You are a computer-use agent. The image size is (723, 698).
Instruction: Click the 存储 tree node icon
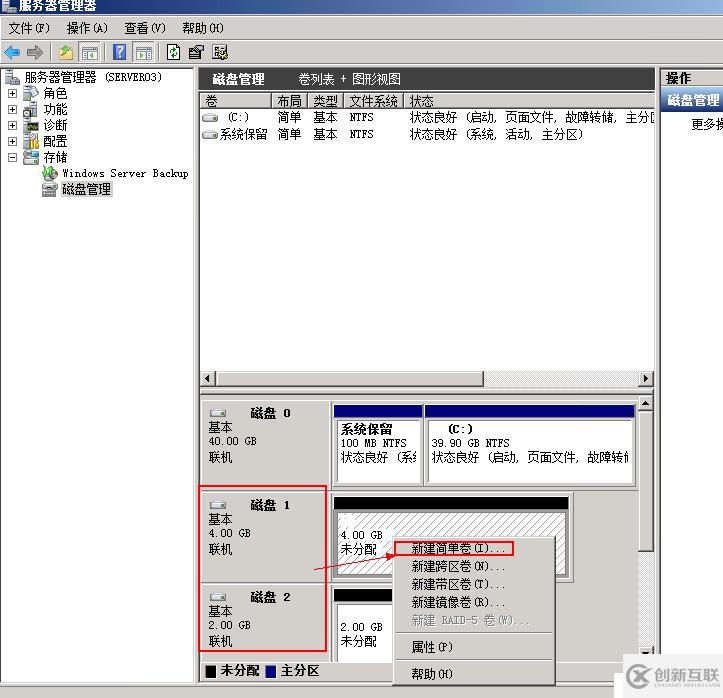[31, 157]
